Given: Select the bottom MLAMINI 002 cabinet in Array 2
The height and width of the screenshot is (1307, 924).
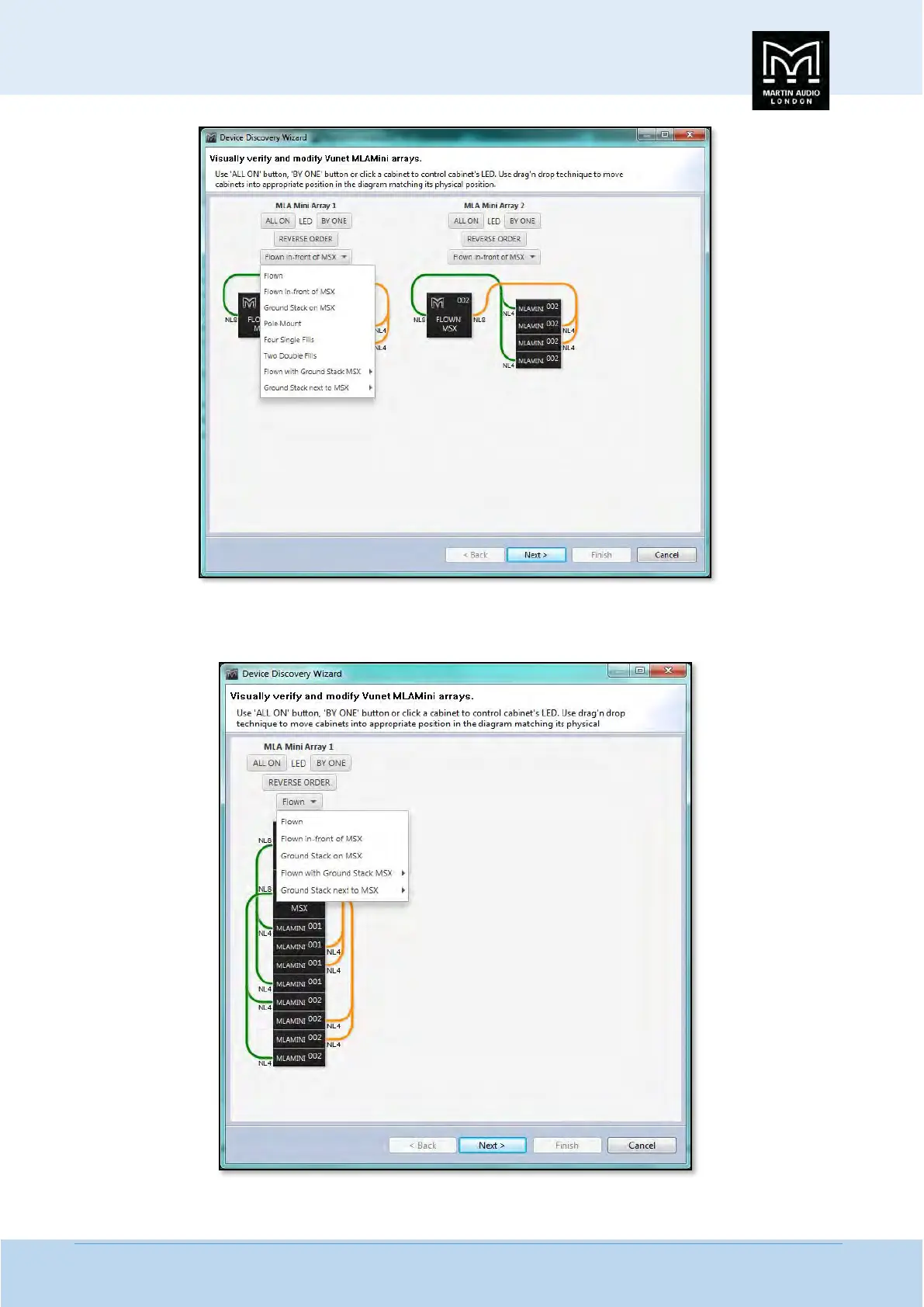Looking at the screenshot, I should click(x=538, y=360).
